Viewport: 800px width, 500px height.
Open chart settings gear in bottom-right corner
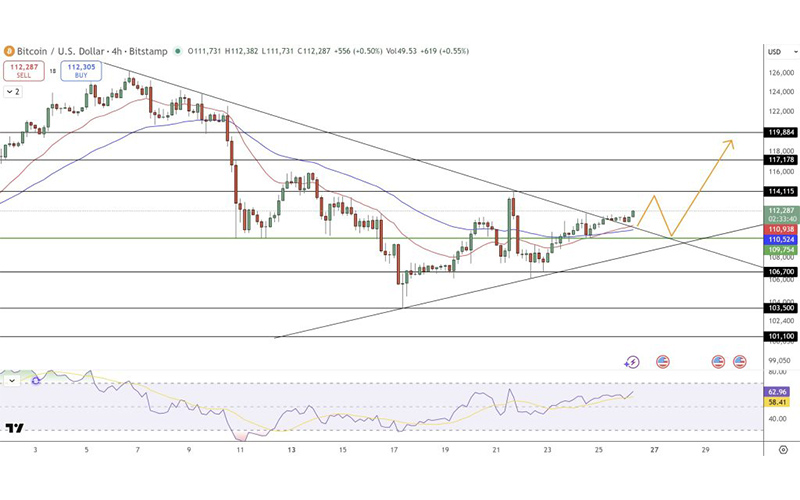click(x=782, y=450)
